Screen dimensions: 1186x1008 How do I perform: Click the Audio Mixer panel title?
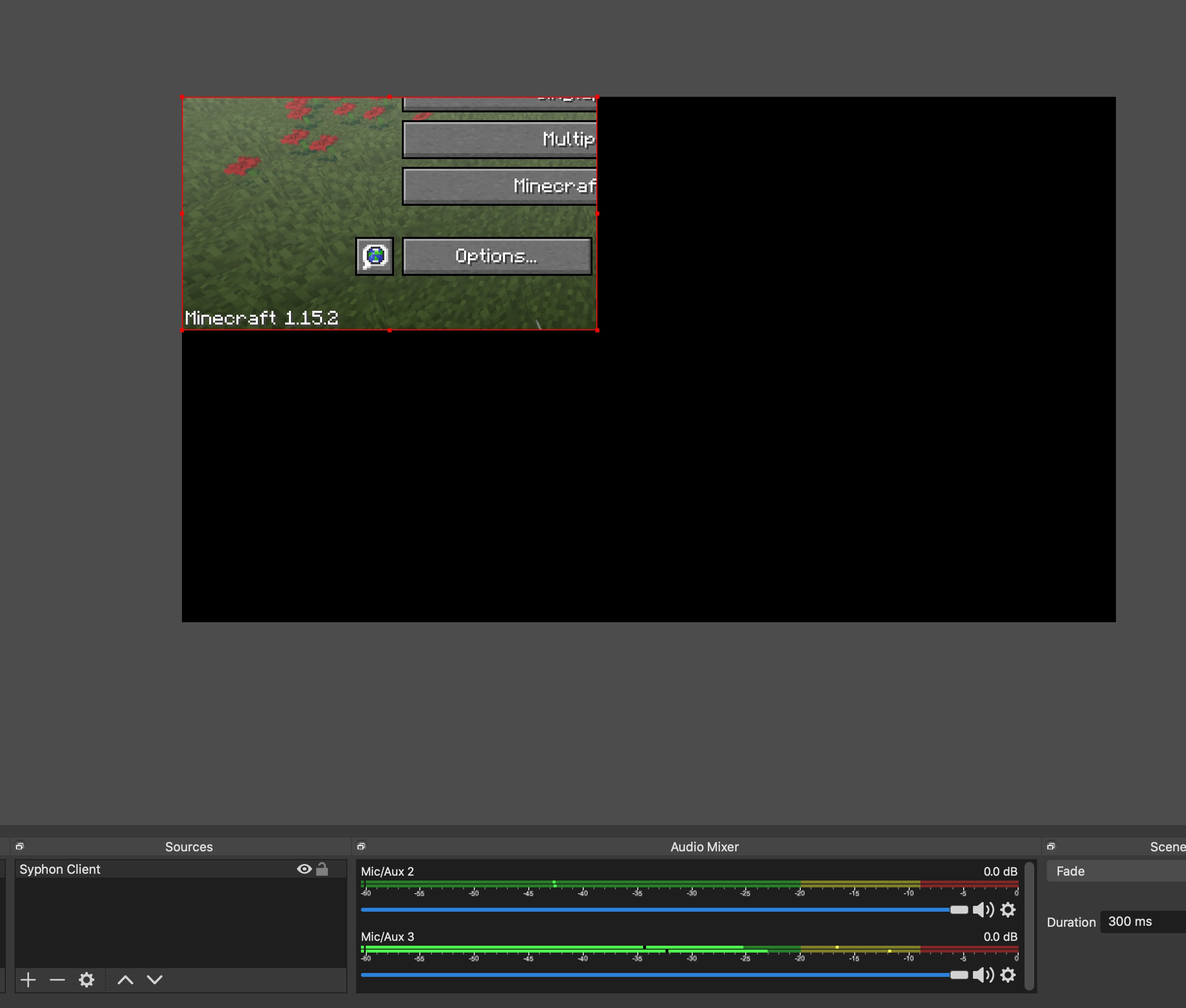[x=704, y=847]
